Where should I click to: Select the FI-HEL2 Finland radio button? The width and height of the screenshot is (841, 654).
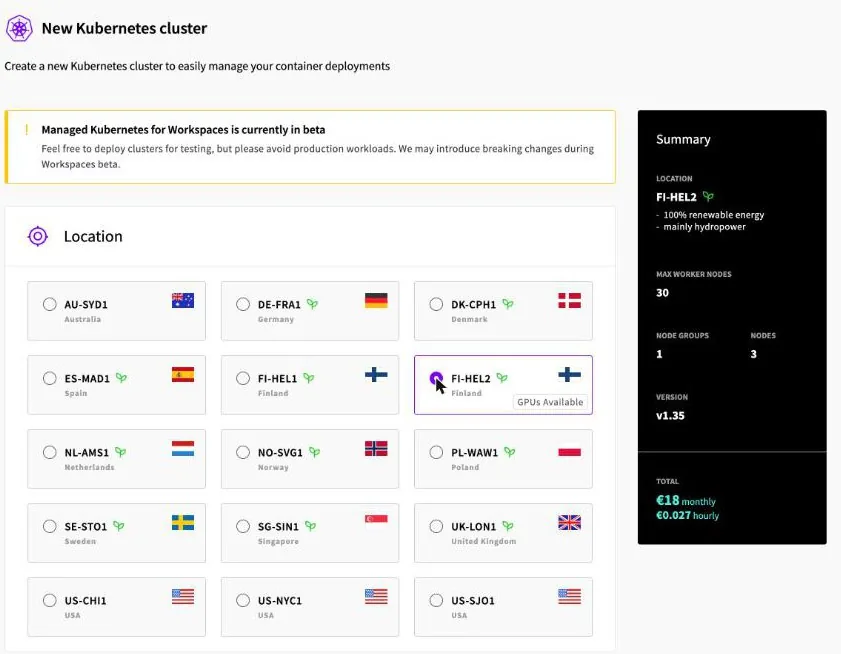[436, 378]
